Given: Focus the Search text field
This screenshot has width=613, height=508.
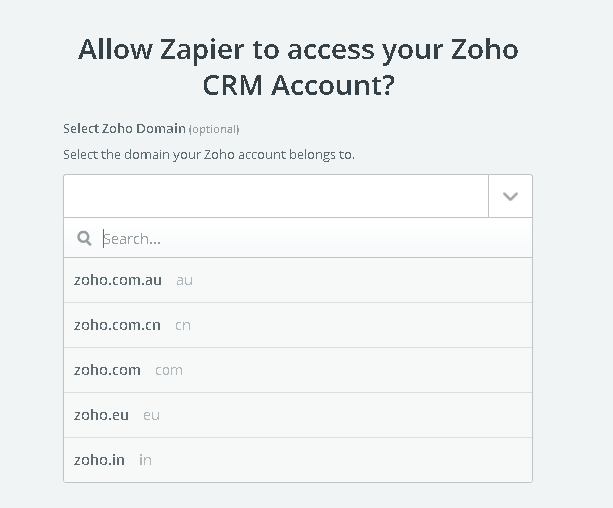Looking at the screenshot, I should pyautogui.click(x=310, y=238).
